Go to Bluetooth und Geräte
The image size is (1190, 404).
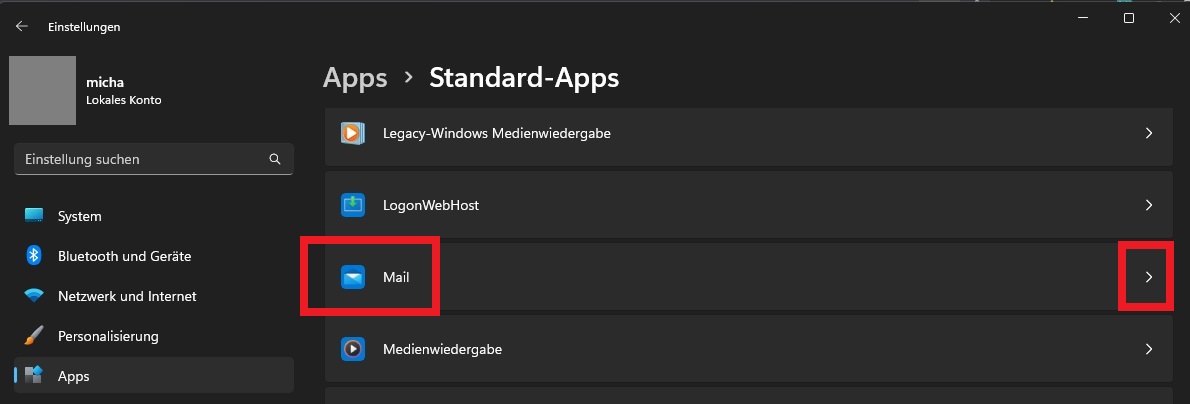pos(124,256)
